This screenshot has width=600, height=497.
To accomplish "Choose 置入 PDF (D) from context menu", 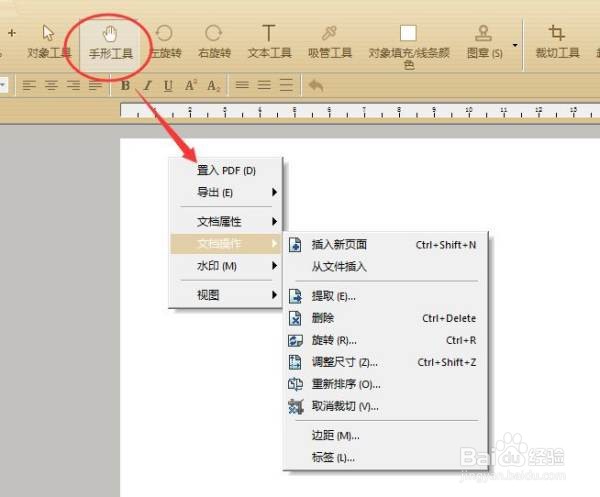I will pos(226,170).
